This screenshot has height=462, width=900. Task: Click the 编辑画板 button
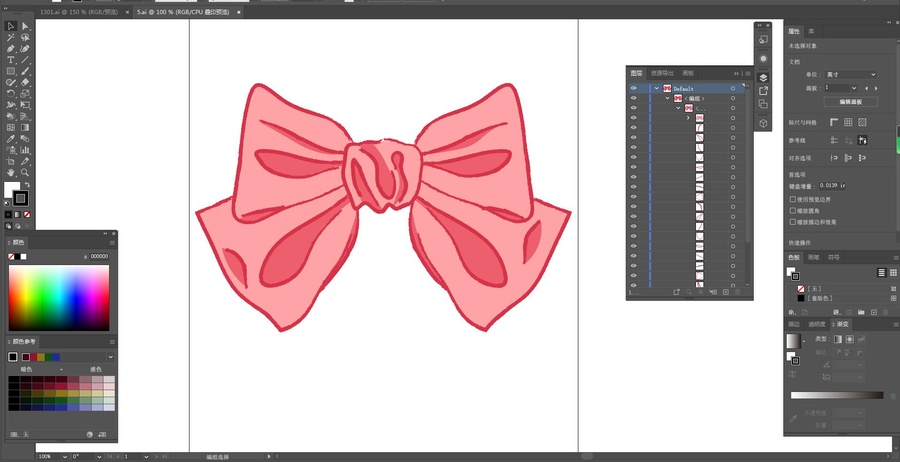point(851,102)
